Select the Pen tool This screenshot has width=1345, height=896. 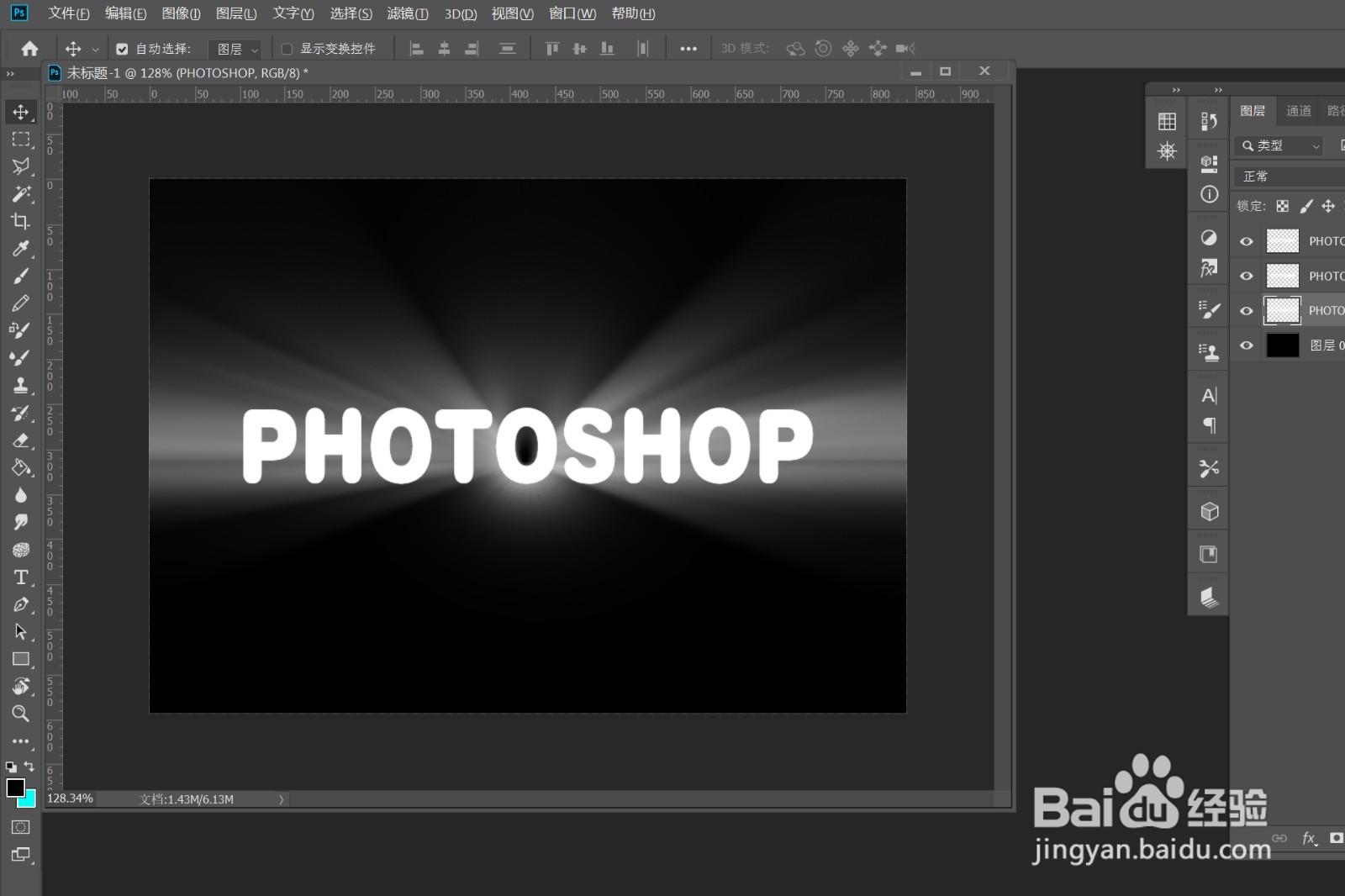pos(21,604)
